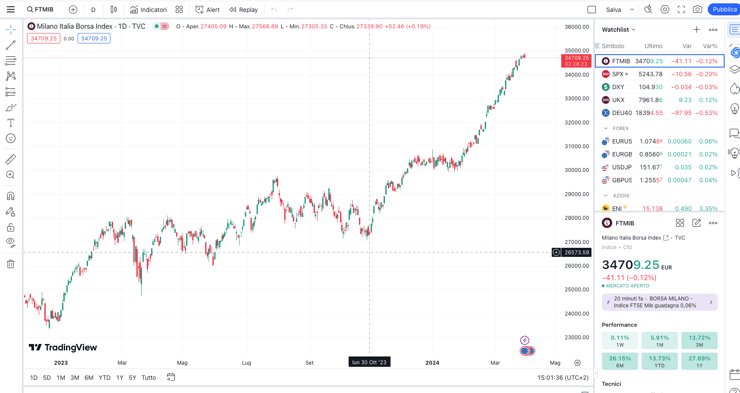Open go to date calendar icon
The width and height of the screenshot is (740, 393).
(x=171, y=377)
